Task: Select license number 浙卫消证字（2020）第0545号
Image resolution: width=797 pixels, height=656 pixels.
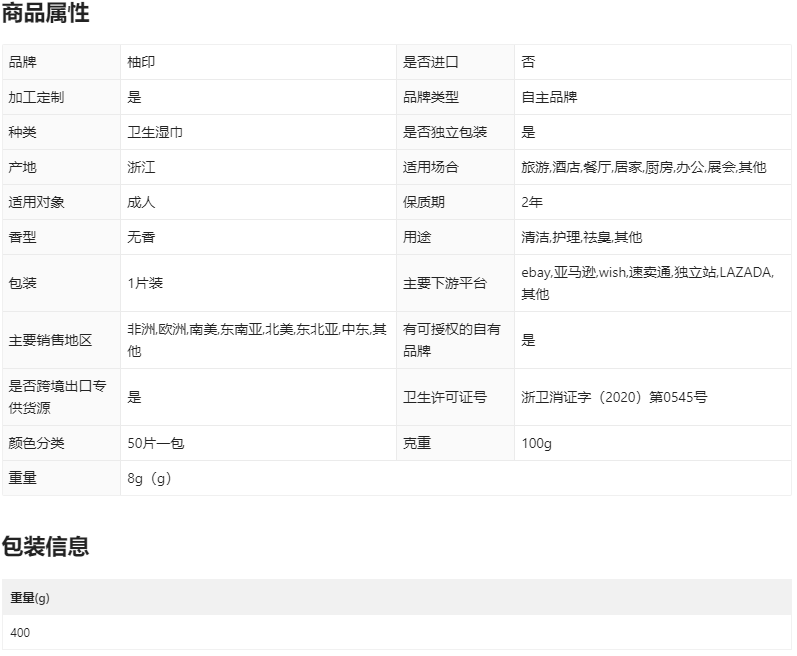Action: [x=614, y=397]
